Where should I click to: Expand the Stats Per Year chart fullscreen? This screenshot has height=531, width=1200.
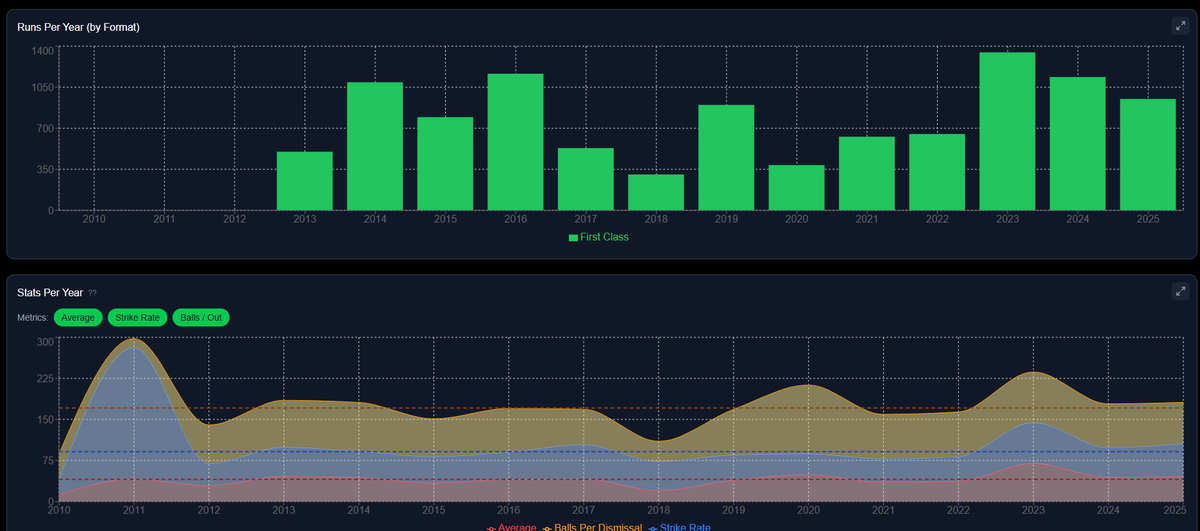[x=1179, y=292]
